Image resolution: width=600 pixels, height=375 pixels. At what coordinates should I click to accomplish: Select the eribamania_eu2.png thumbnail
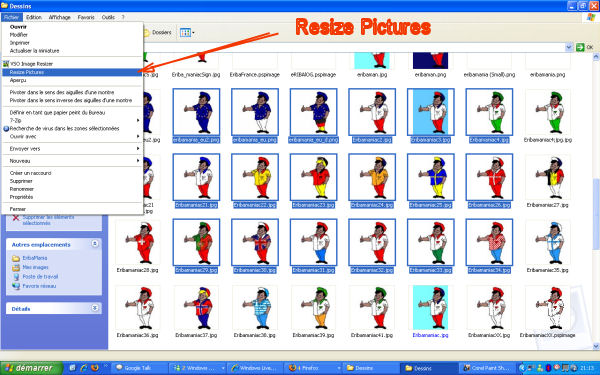[196, 112]
